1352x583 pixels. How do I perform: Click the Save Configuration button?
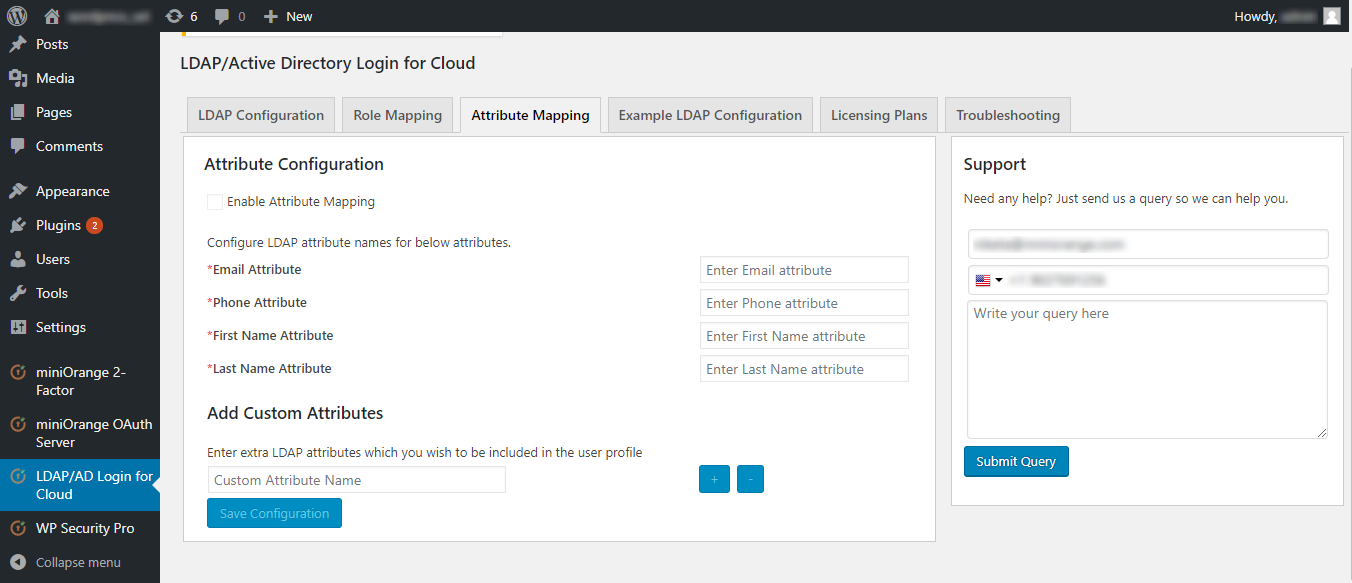(274, 512)
